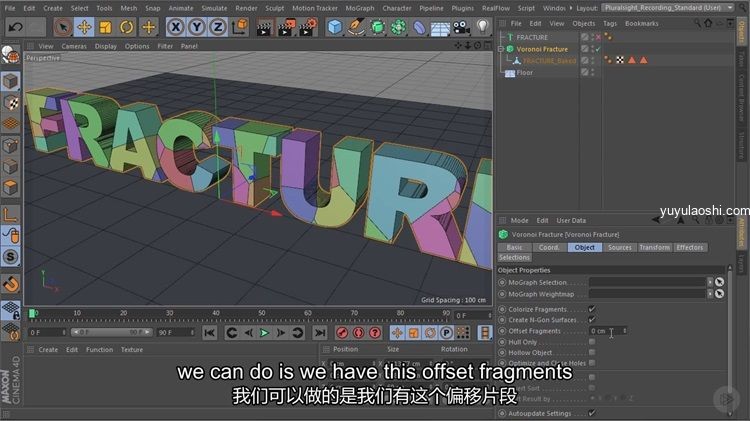The width and height of the screenshot is (750, 421).
Task: Click Record Active Objects keyframe button
Action: (342, 332)
